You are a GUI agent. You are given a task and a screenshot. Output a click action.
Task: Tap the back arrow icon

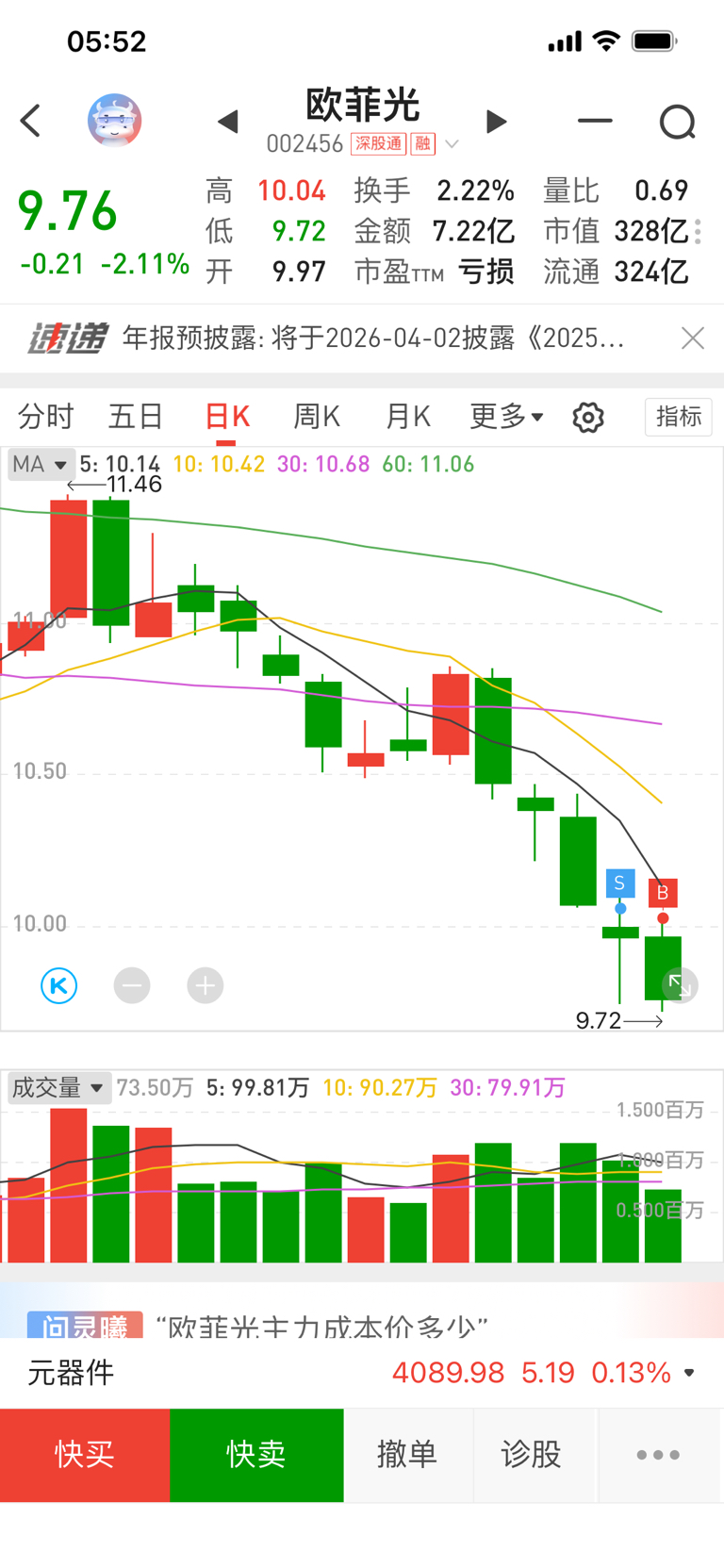[x=30, y=121]
